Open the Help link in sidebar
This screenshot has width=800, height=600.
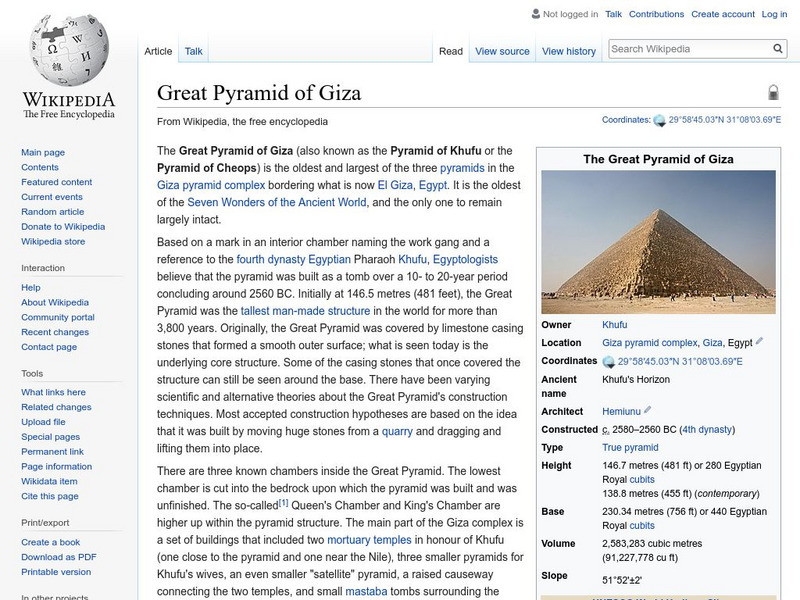click(31, 287)
